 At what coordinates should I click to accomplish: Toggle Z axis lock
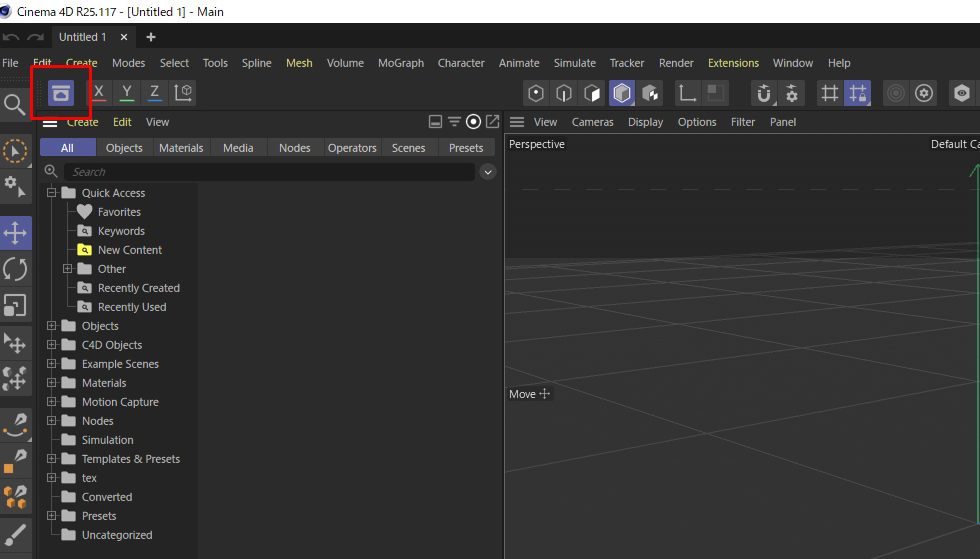154,93
